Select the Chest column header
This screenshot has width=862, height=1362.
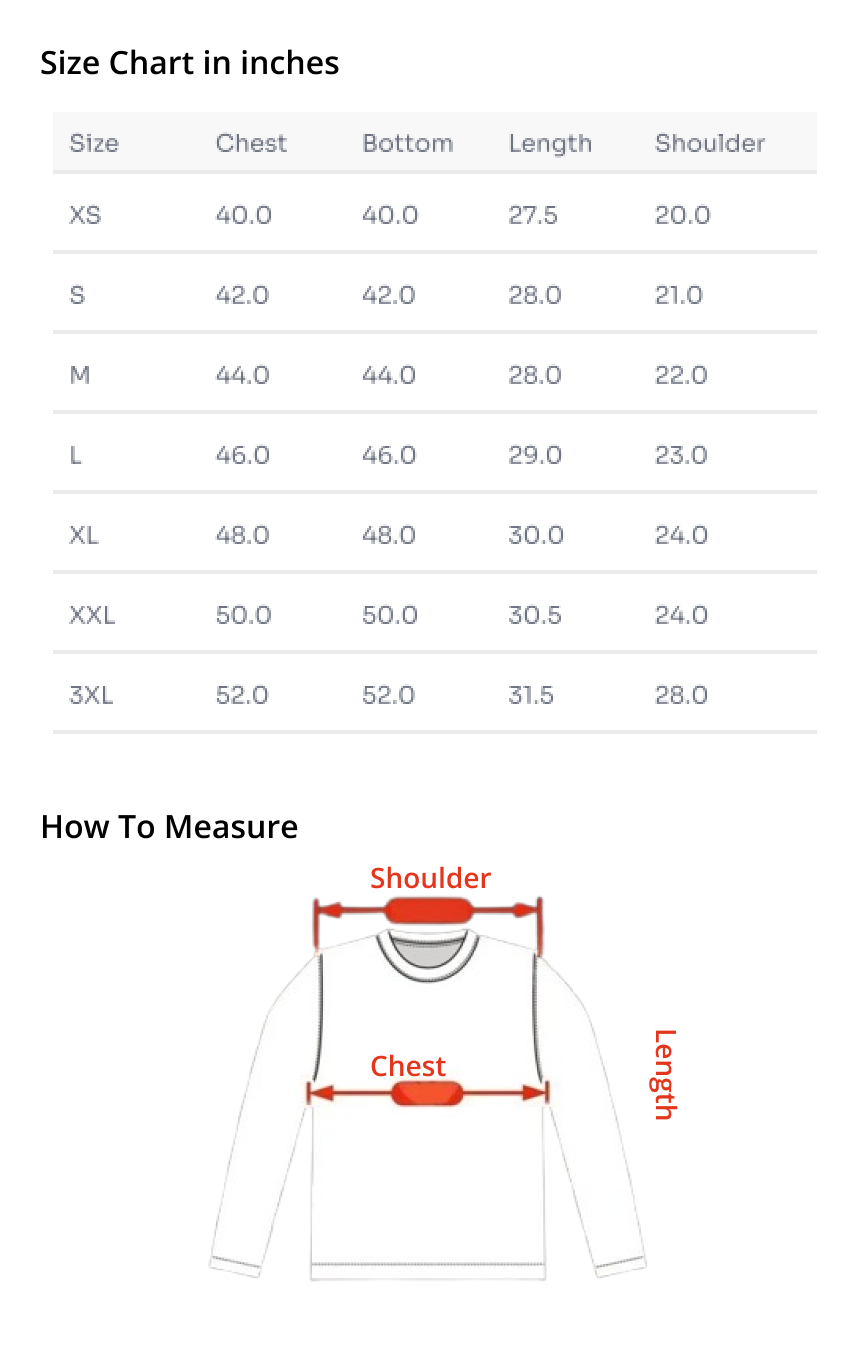point(251,143)
